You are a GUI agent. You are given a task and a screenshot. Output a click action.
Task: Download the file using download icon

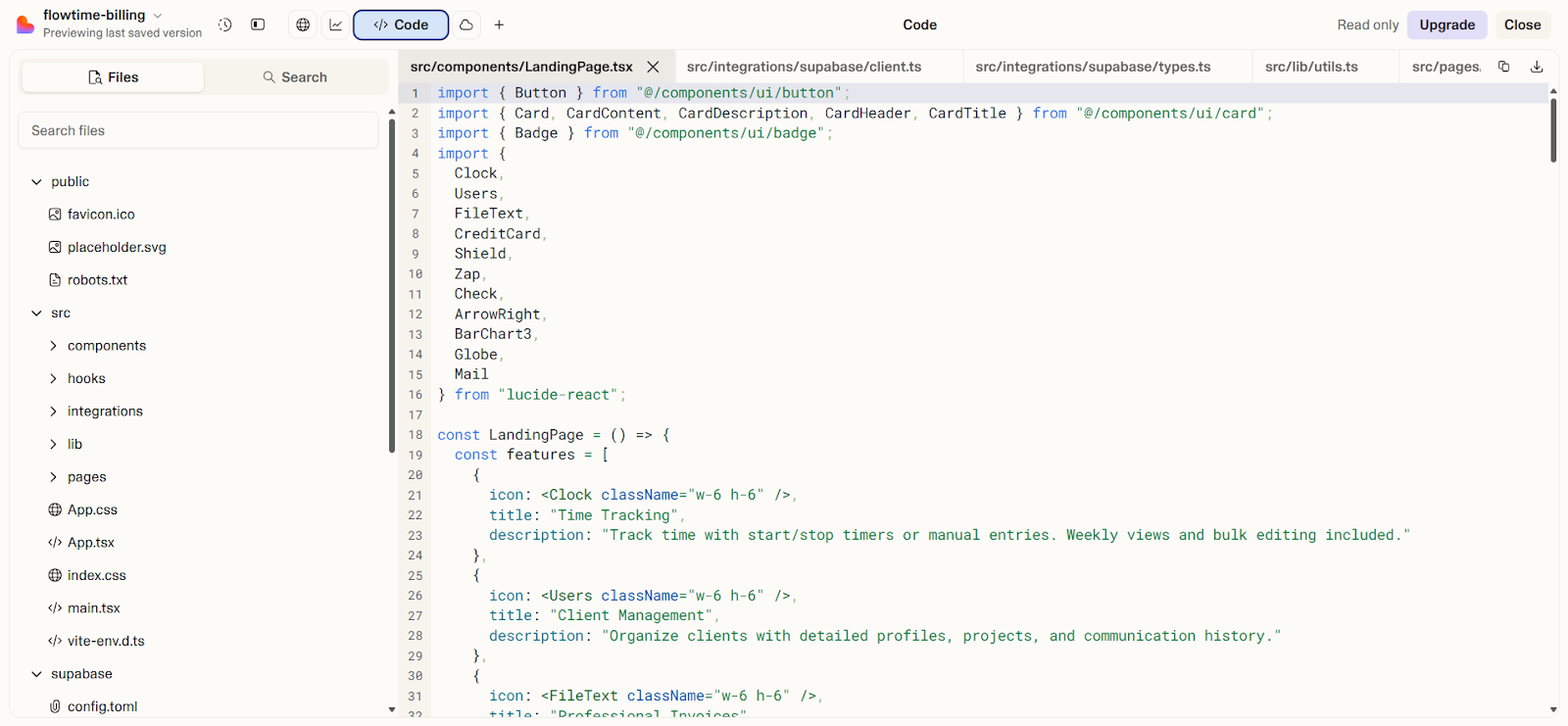[x=1537, y=67]
